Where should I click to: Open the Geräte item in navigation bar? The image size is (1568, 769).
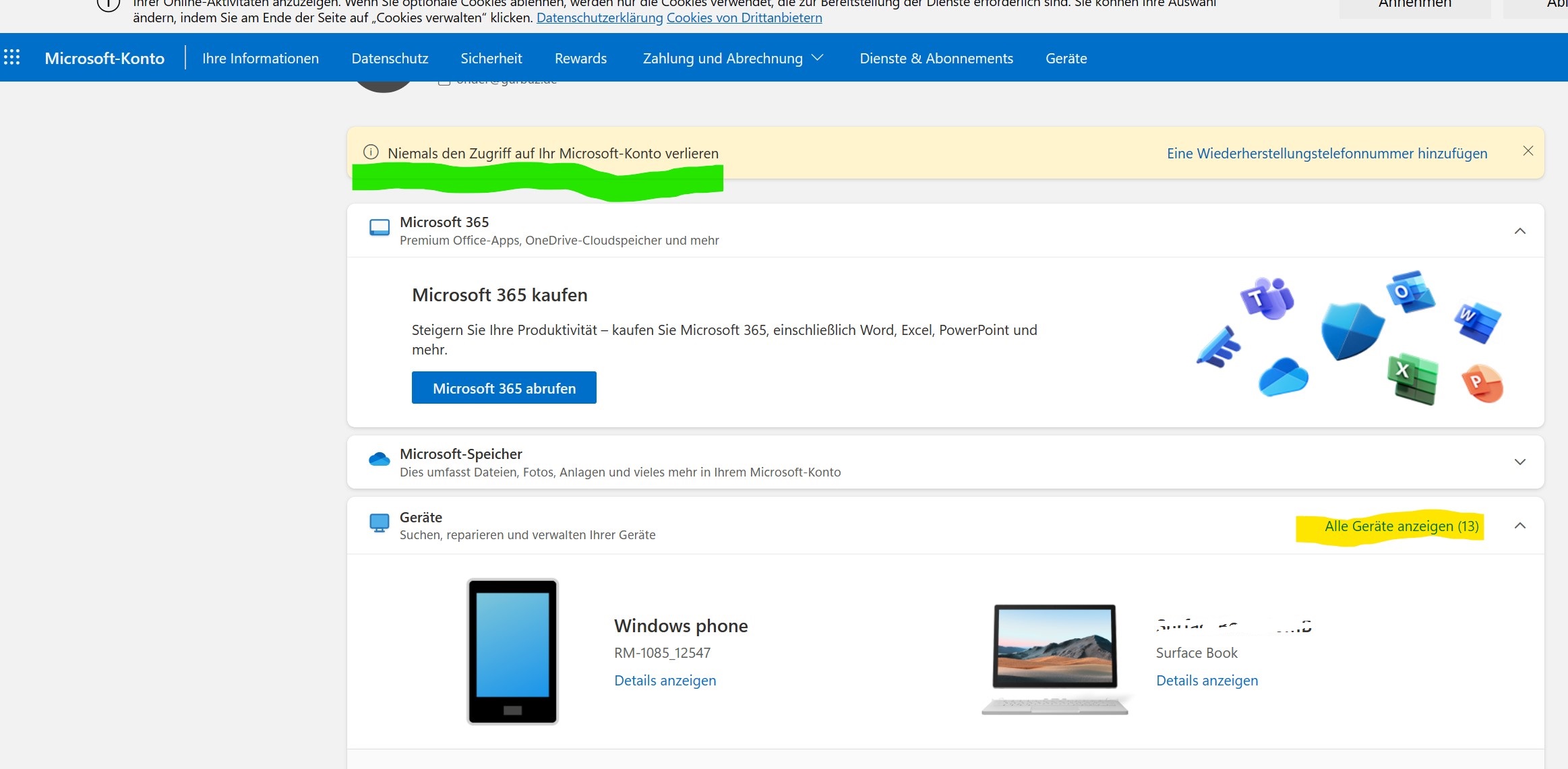pos(1066,58)
